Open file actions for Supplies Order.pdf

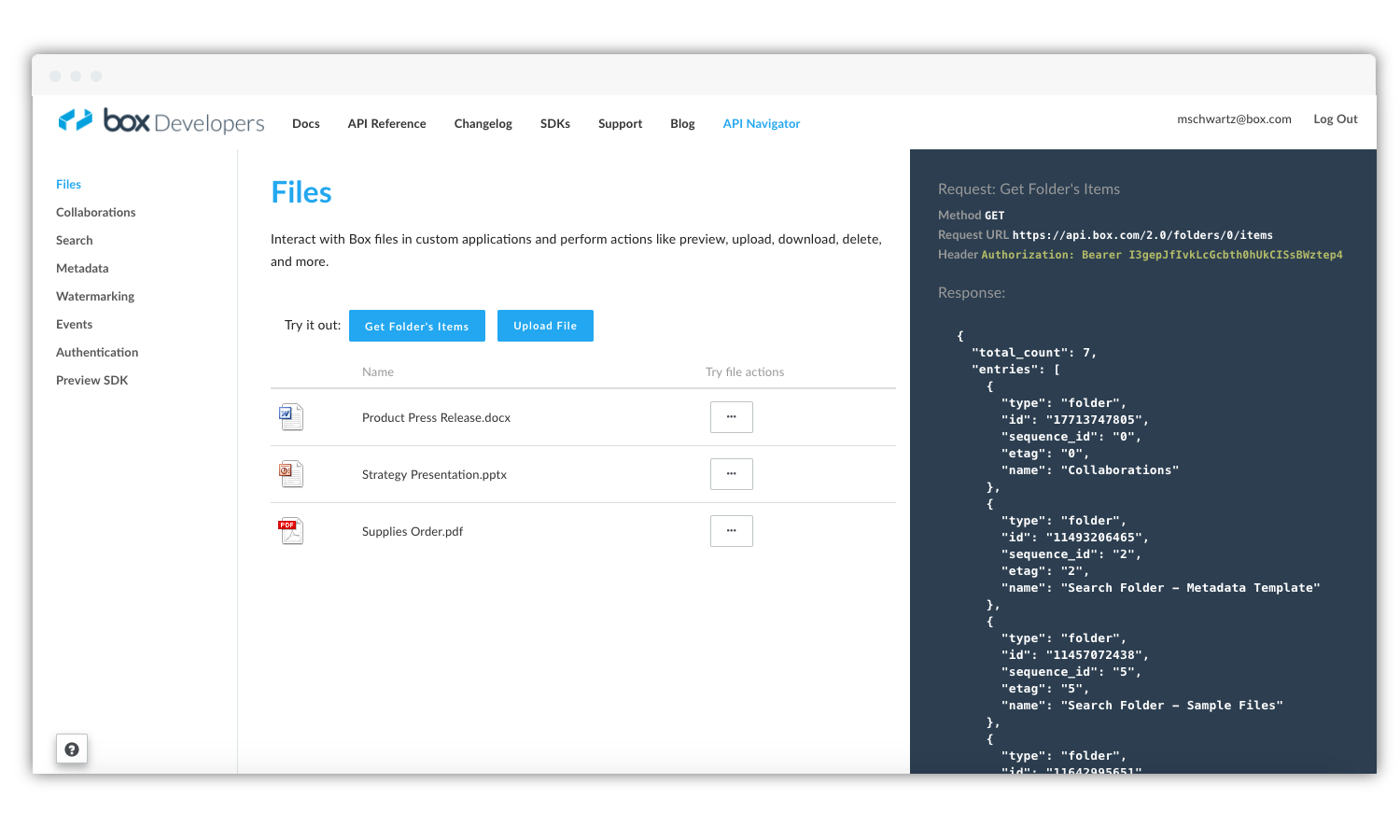pyautogui.click(x=732, y=531)
